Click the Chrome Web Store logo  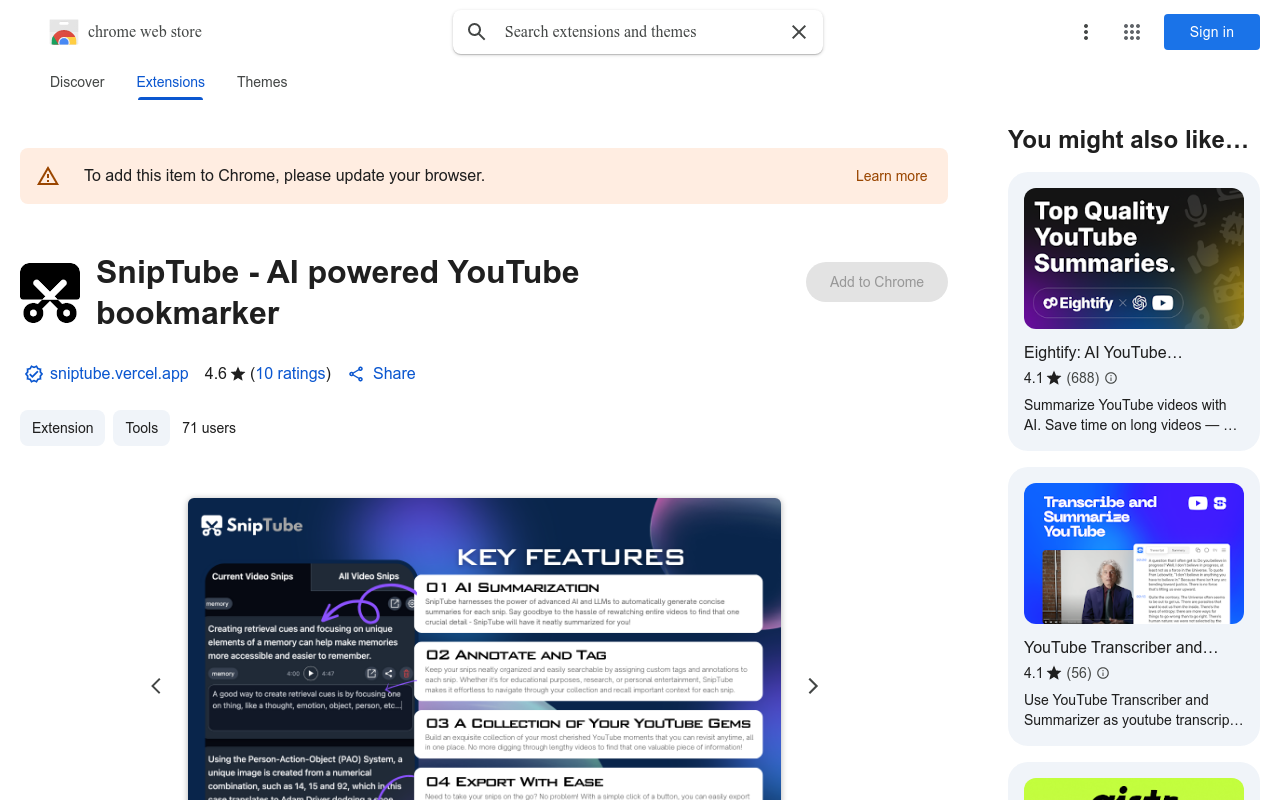pos(64,32)
